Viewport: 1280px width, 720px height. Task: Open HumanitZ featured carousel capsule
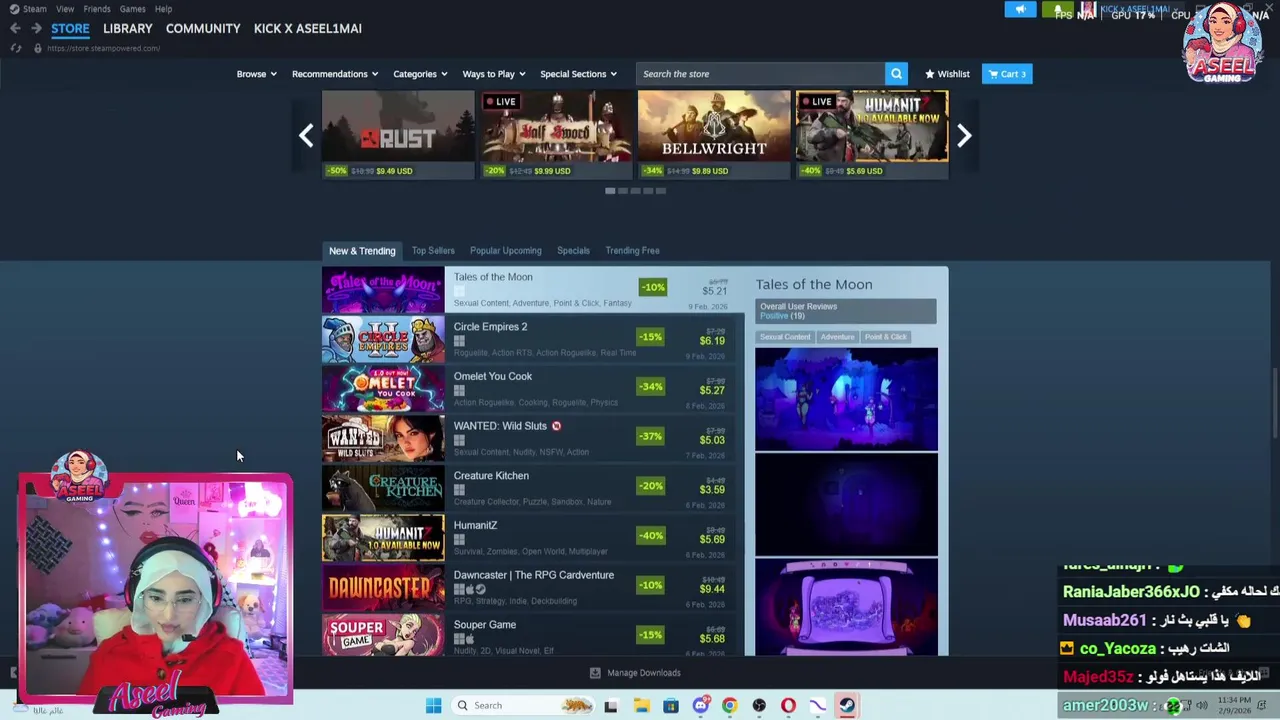[x=872, y=135]
